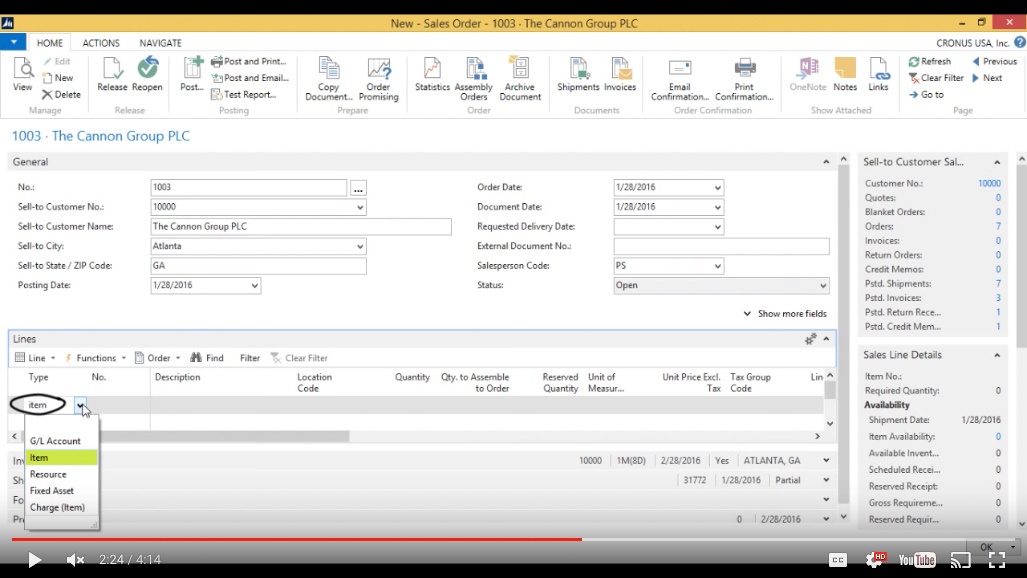
Task: Go to Previous record
Action: [x=994, y=61]
